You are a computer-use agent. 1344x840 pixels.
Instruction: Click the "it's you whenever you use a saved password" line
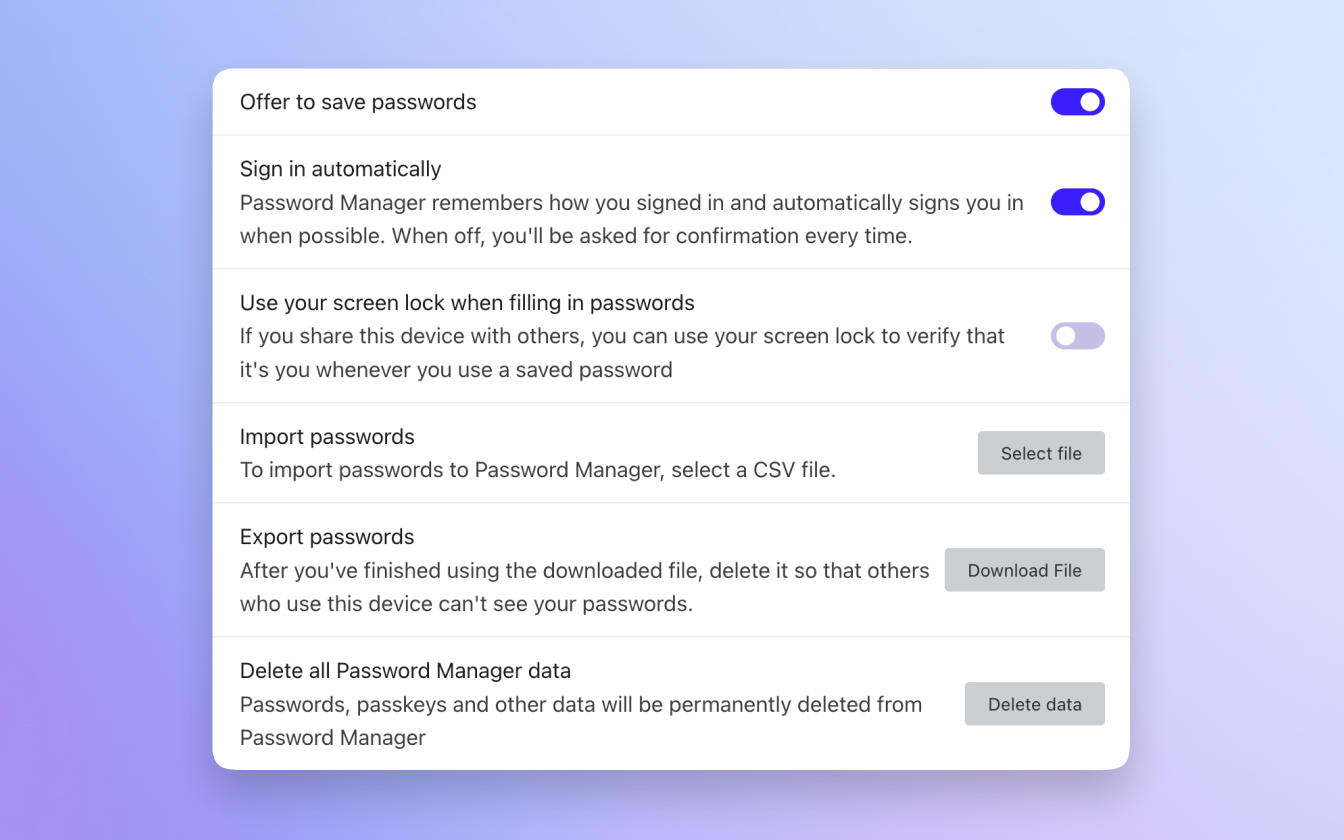point(456,370)
